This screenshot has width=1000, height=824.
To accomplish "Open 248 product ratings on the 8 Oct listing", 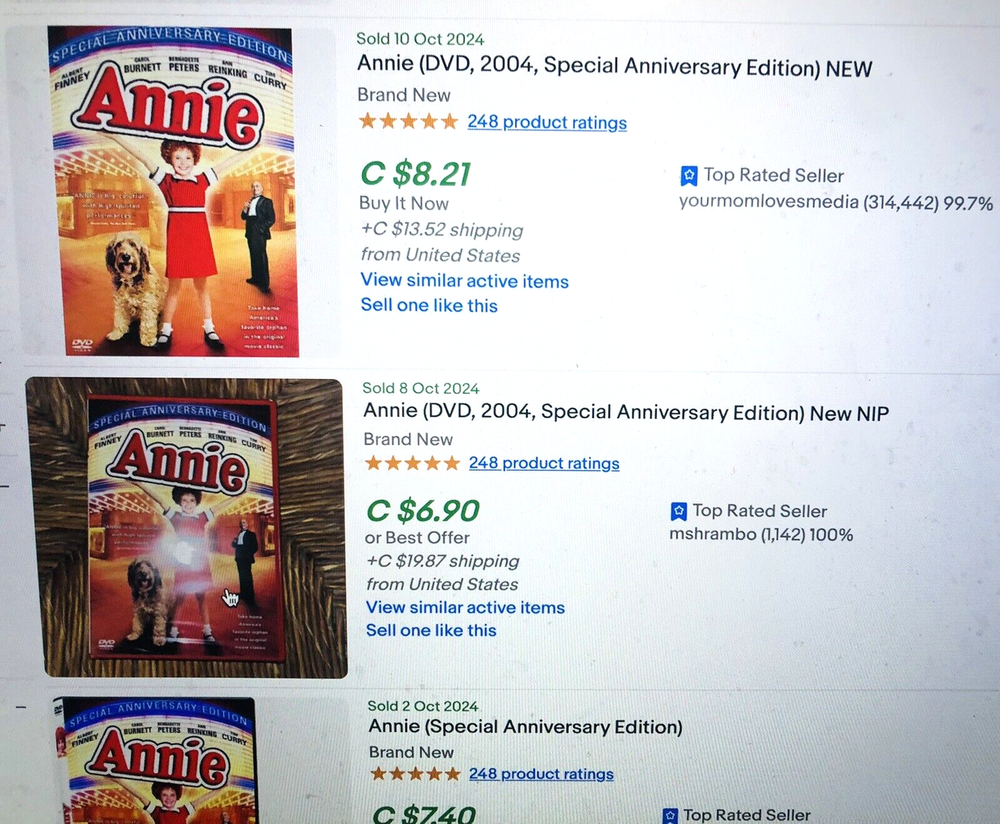I will (544, 463).
